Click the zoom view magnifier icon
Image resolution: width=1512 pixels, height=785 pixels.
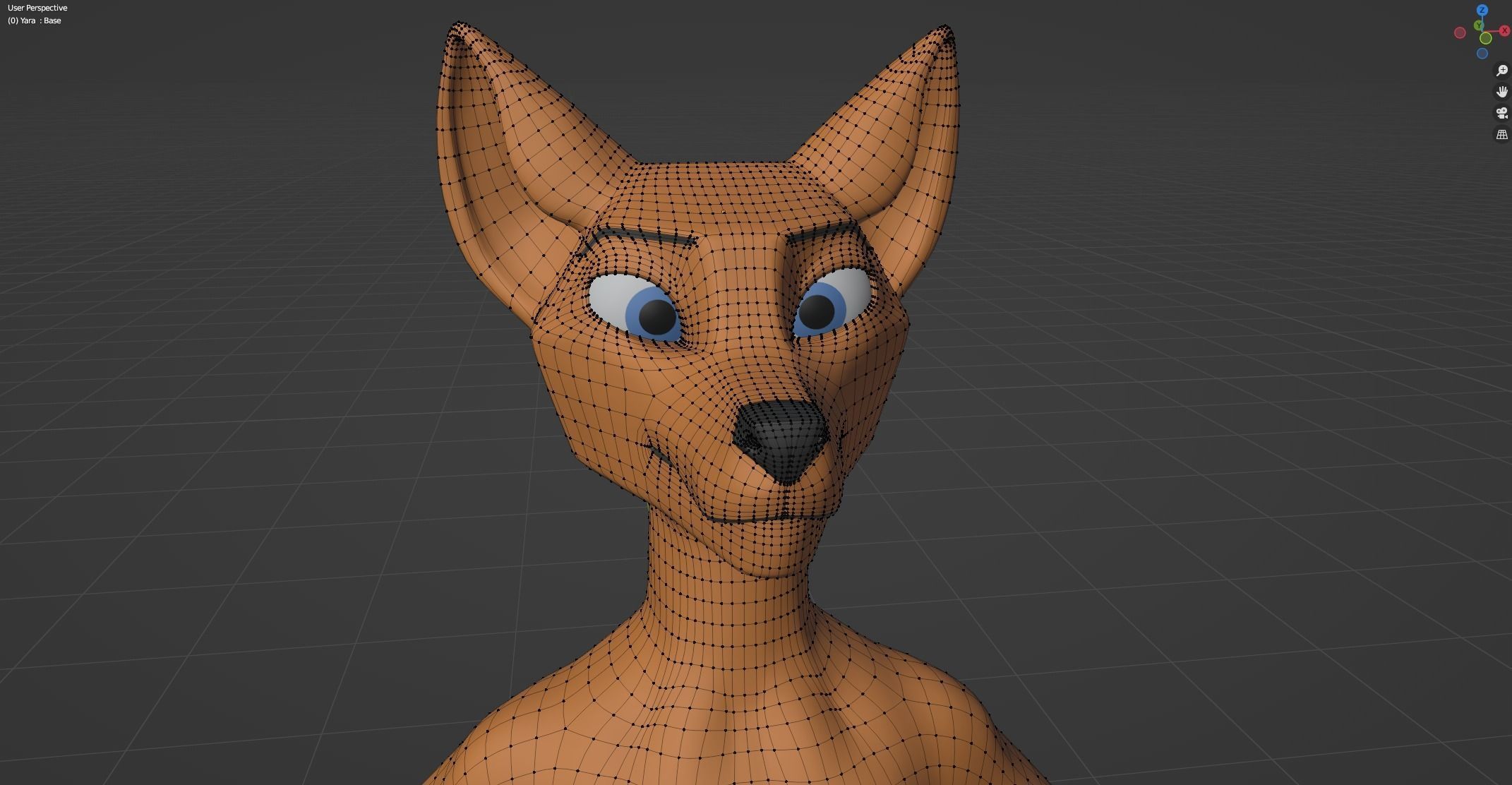coord(1502,71)
